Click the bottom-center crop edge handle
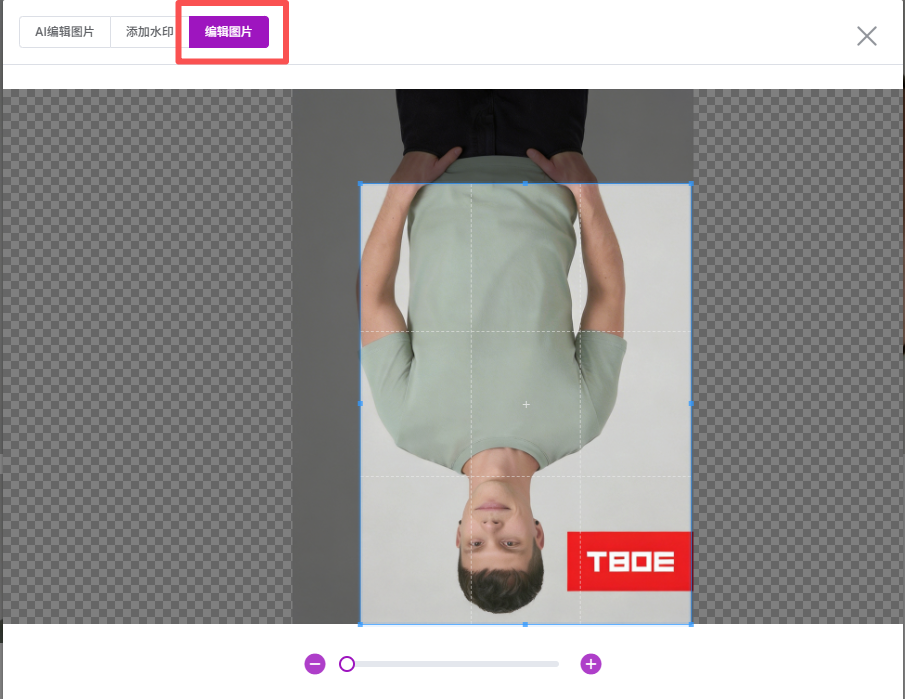 point(526,624)
